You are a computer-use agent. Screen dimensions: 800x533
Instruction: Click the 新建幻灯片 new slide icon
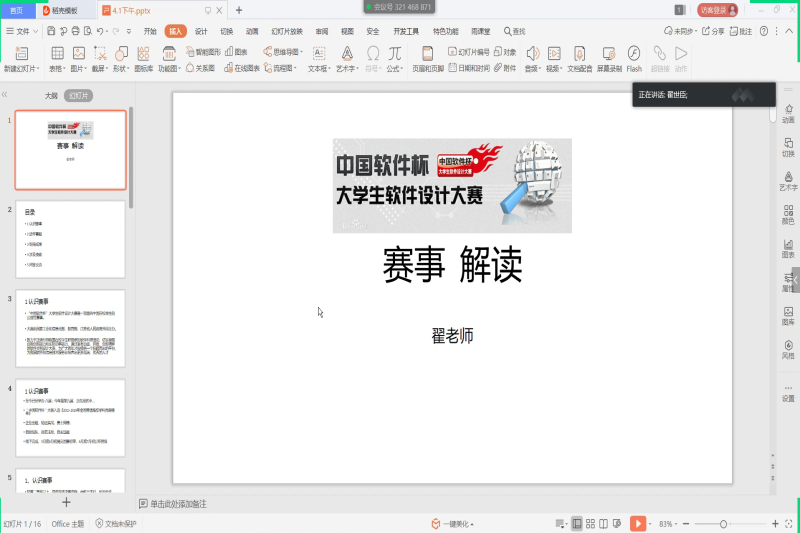(21, 54)
